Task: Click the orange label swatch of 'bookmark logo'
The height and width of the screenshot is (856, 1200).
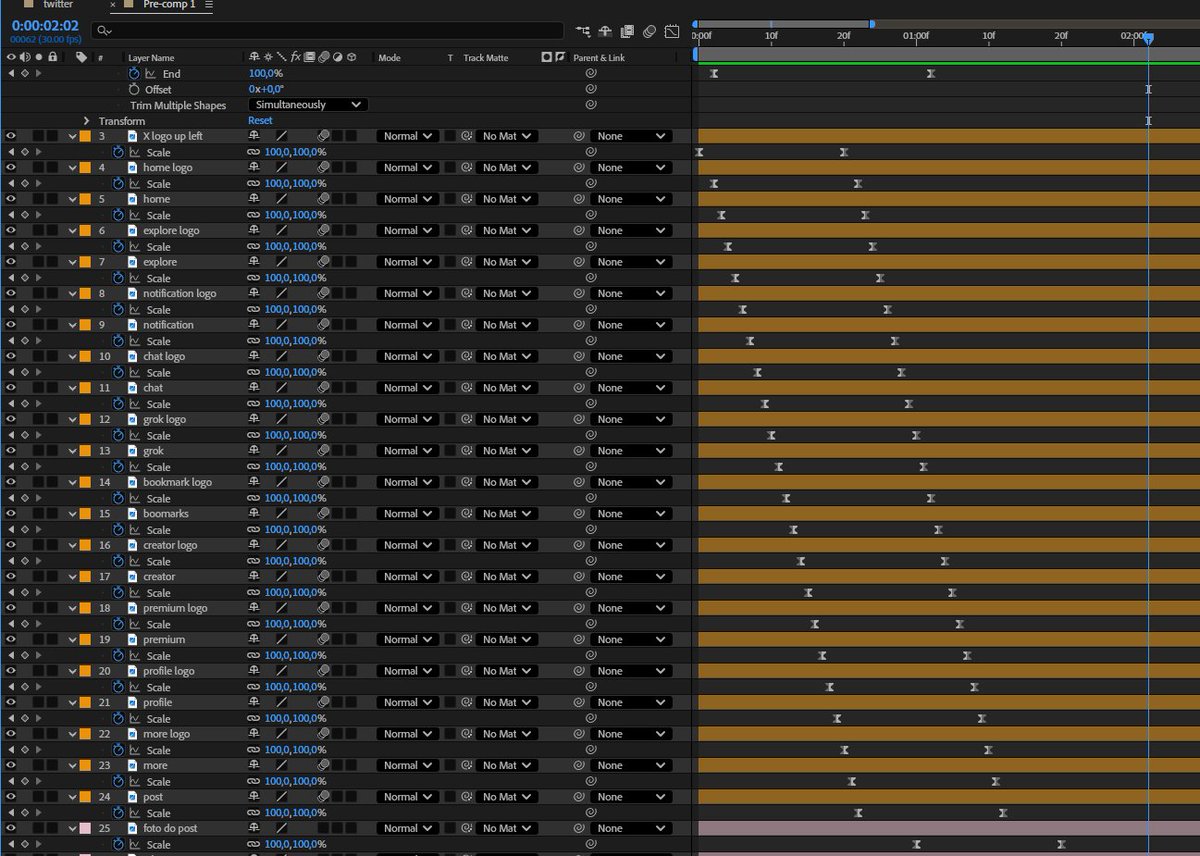Action: click(83, 481)
